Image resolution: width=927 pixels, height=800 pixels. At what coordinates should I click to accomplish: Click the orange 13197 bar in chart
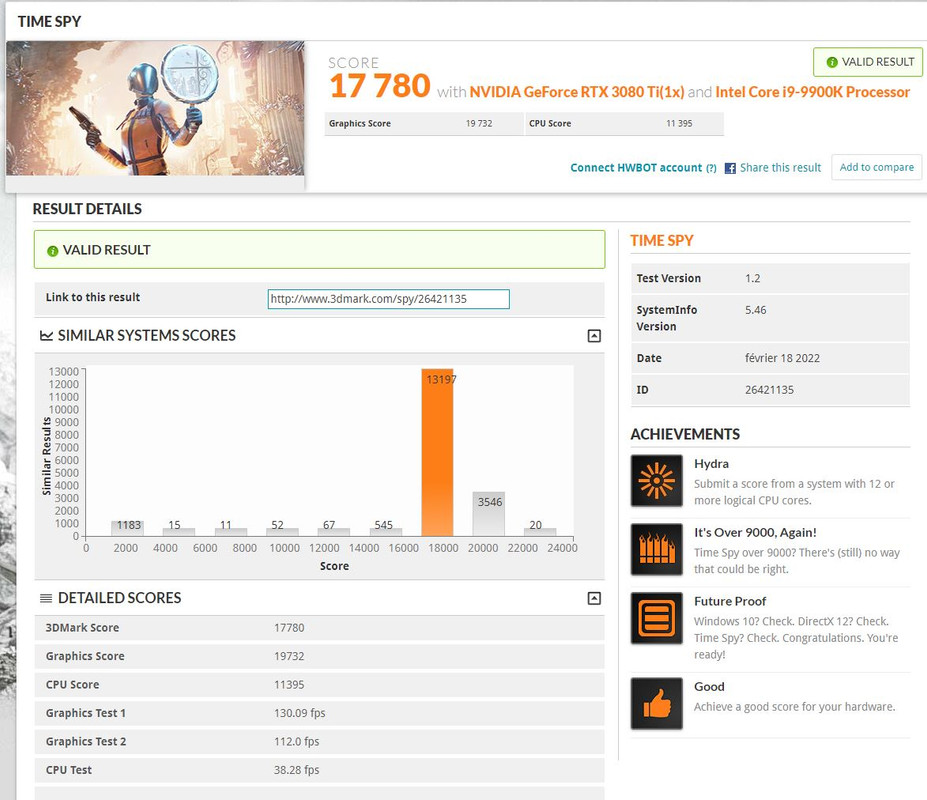point(437,452)
